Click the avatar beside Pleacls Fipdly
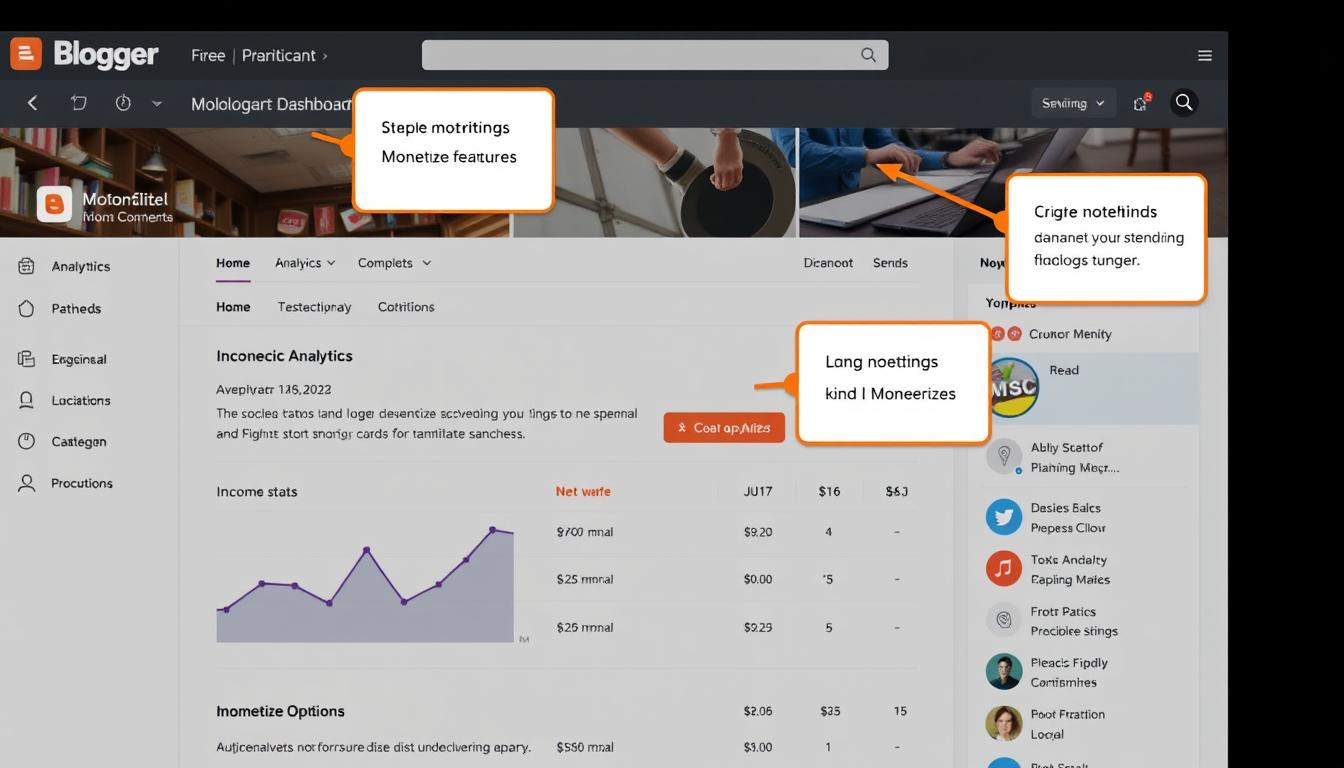The image size is (1344, 768). click(x=1004, y=672)
